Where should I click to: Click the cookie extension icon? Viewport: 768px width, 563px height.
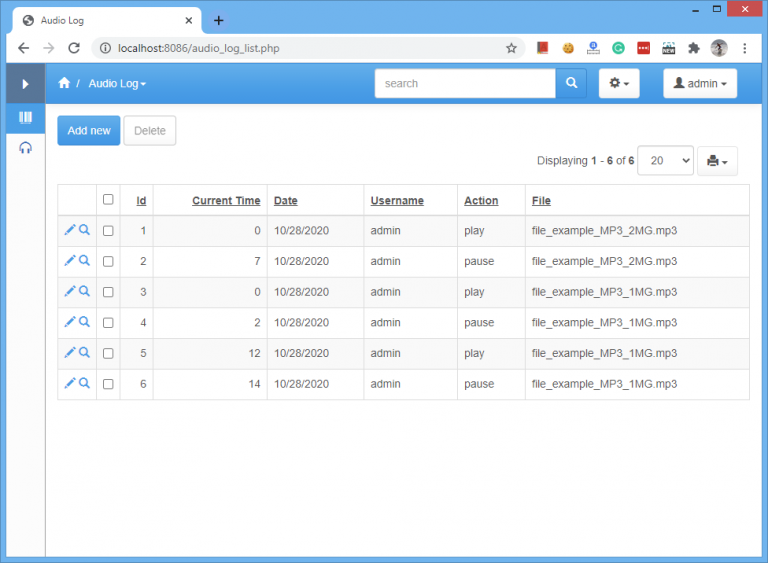coord(568,48)
